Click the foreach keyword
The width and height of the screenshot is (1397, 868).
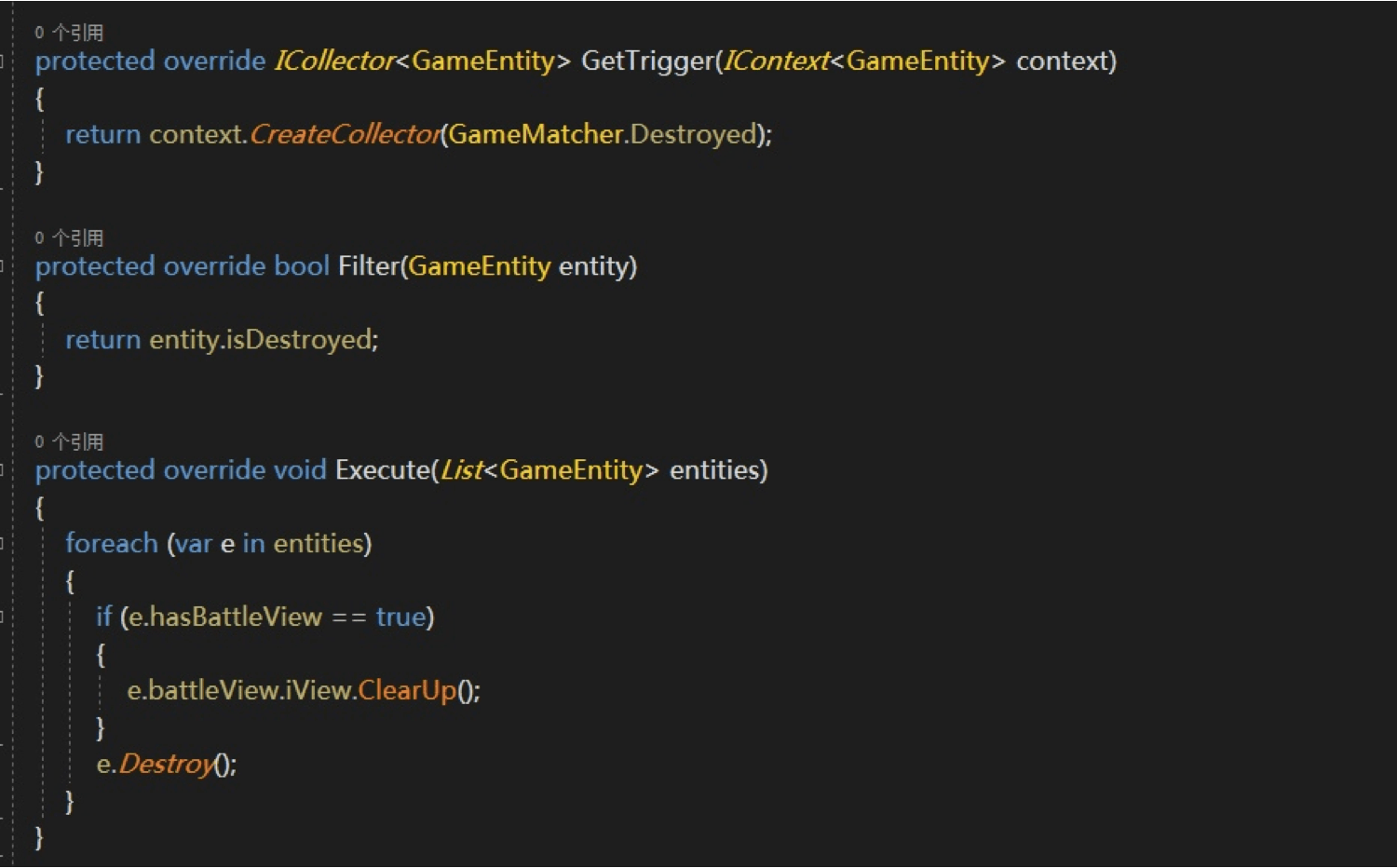[112, 543]
